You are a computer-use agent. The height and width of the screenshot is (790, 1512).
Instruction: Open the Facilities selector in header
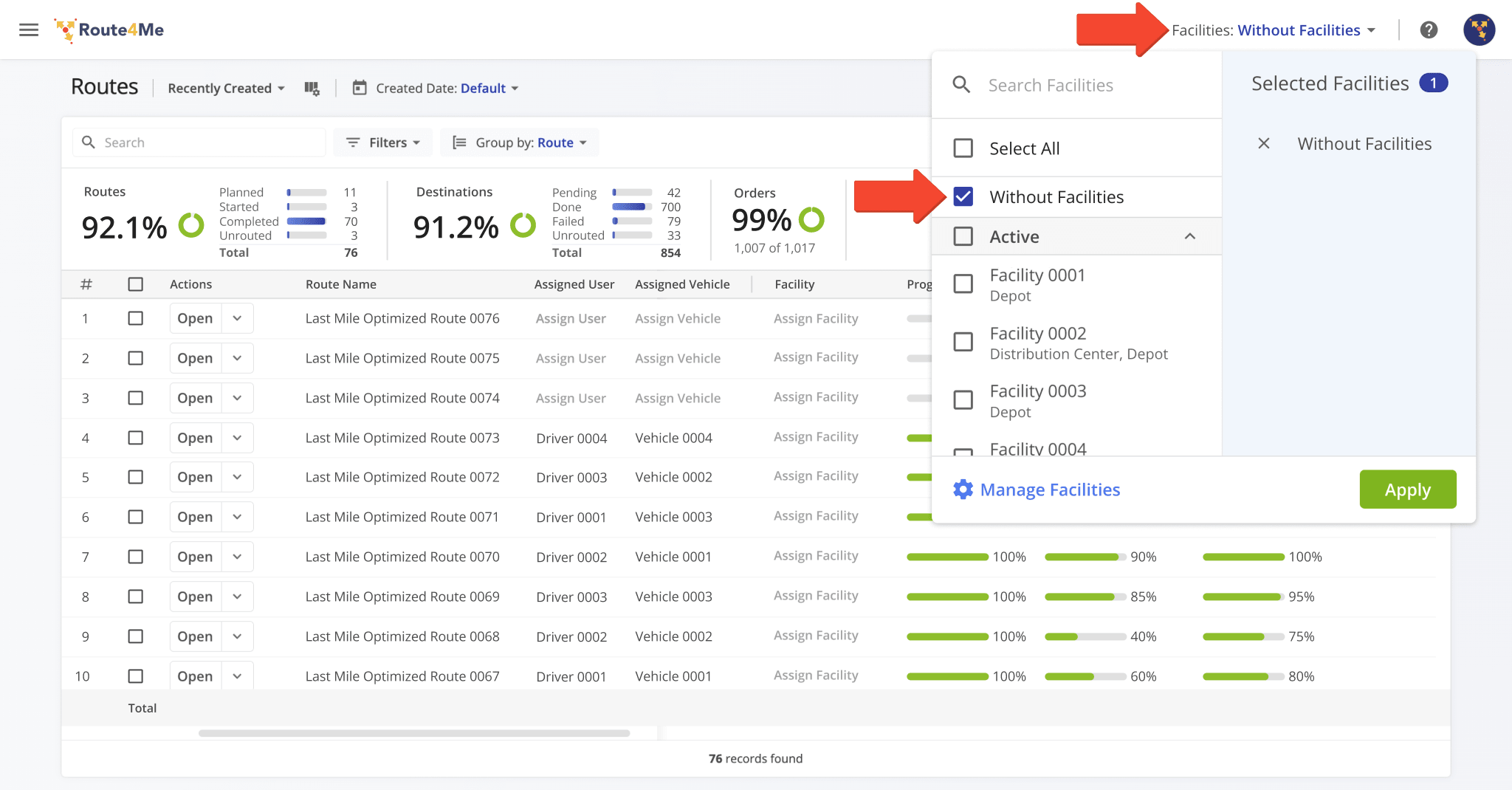[1273, 30]
